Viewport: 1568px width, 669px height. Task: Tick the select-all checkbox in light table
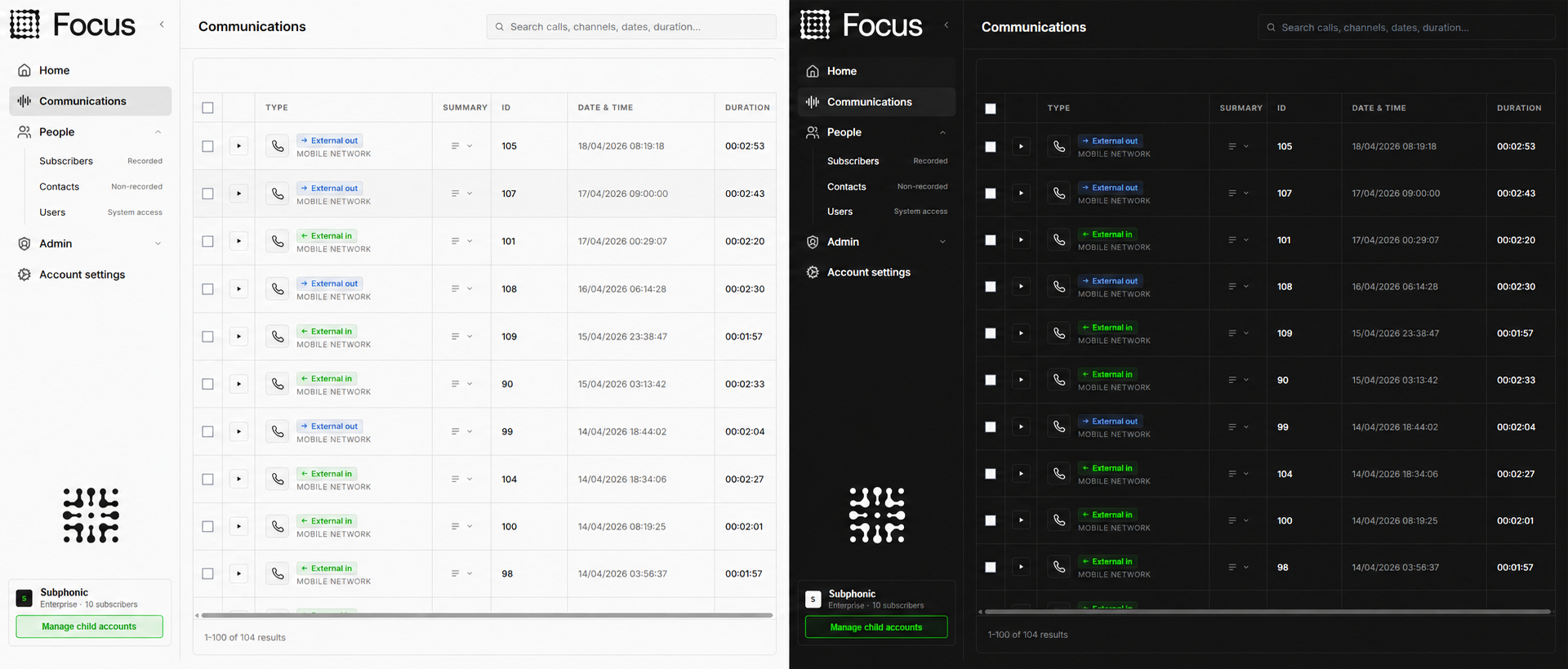point(207,108)
